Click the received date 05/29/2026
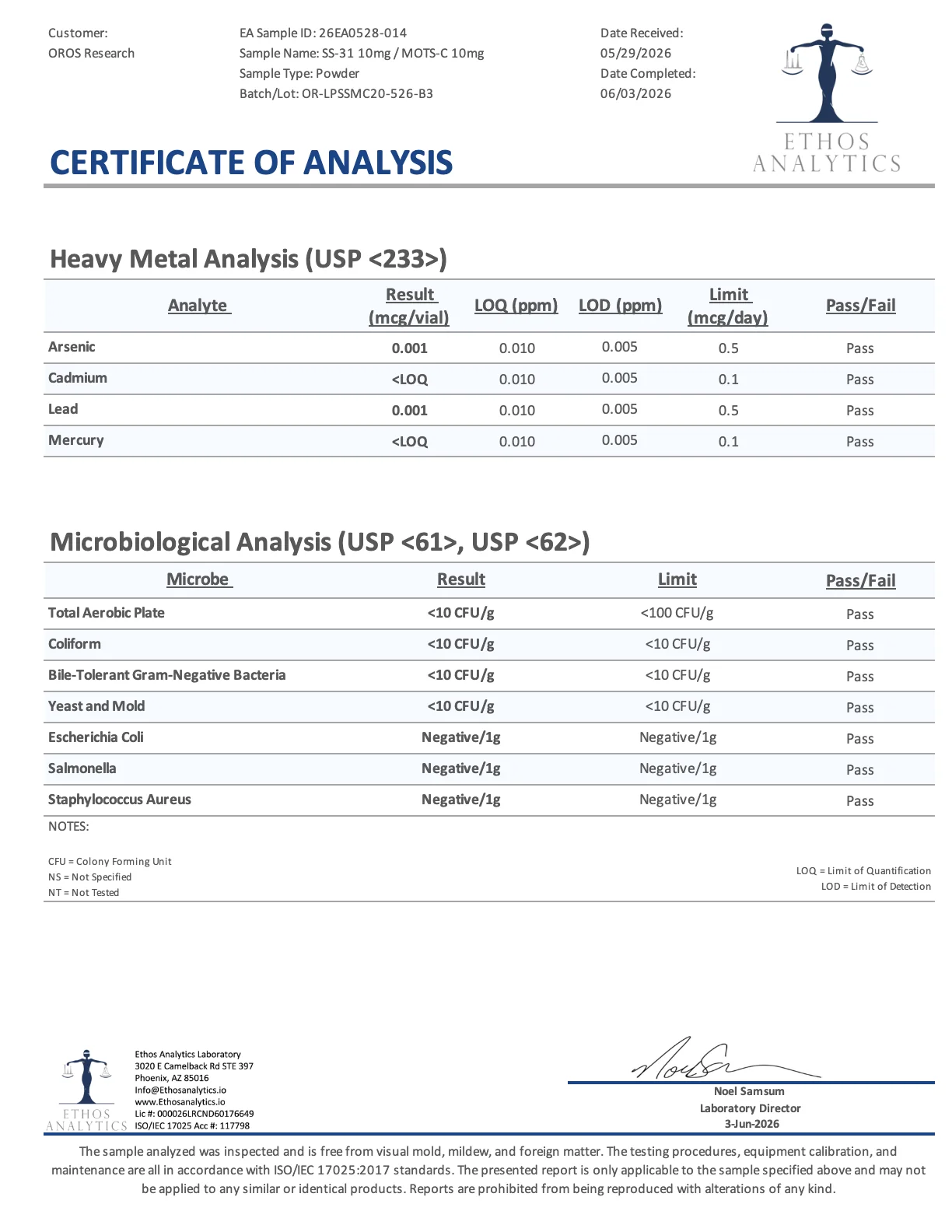This screenshot has width=952, height=1232. click(635, 53)
